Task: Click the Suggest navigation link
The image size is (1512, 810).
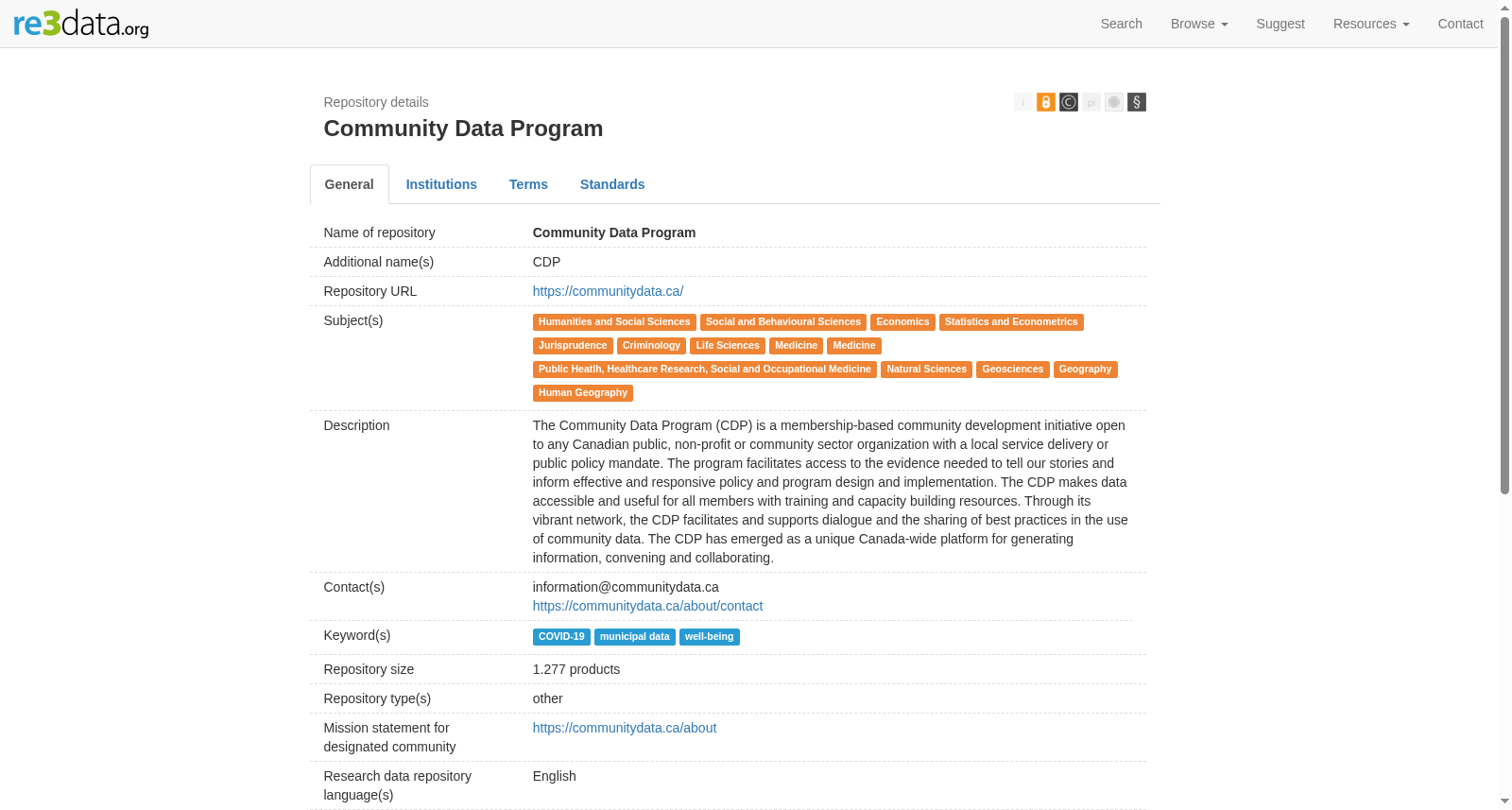Action: pyautogui.click(x=1280, y=24)
